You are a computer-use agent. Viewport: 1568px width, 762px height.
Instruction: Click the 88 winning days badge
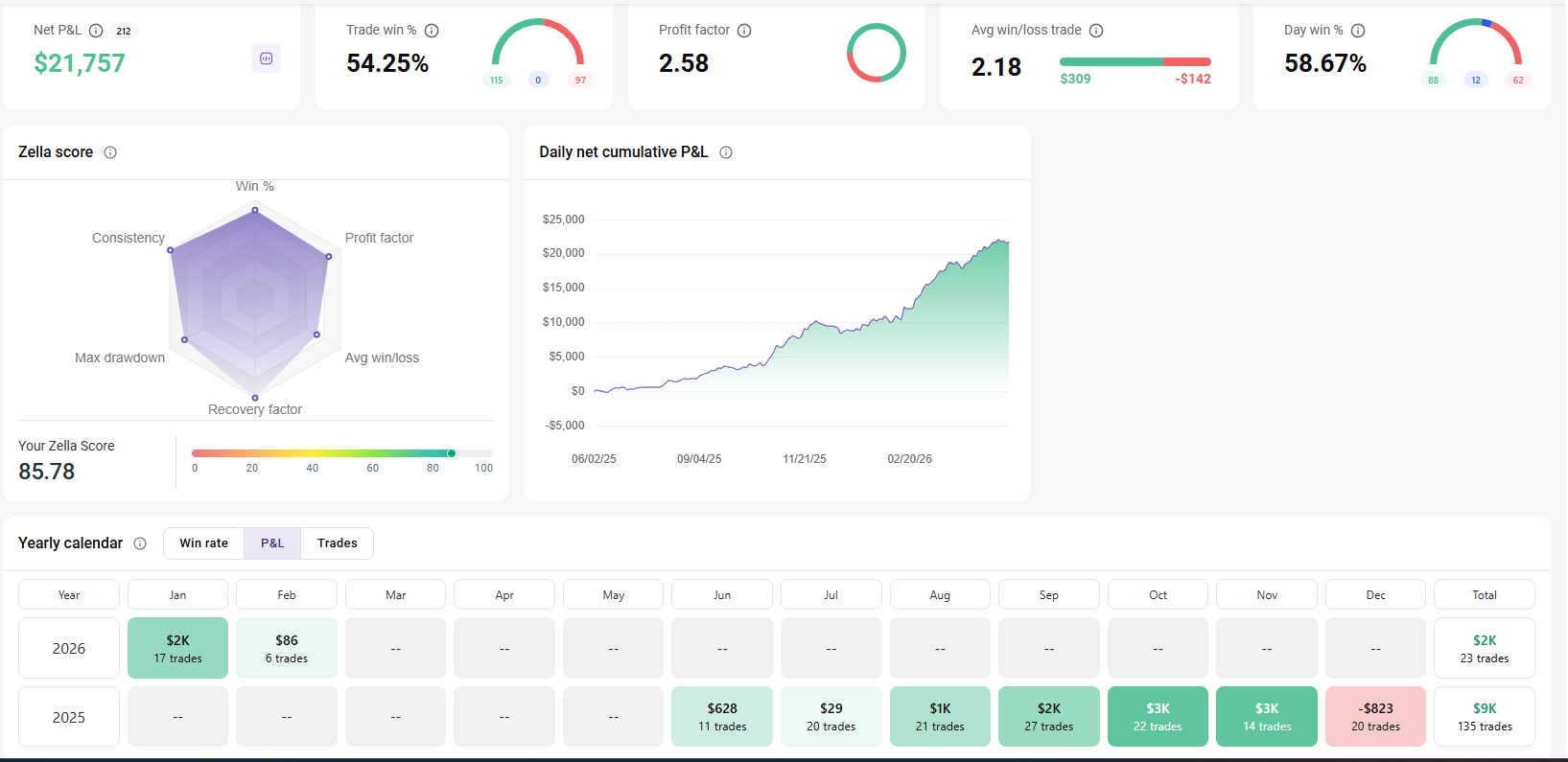1433,81
